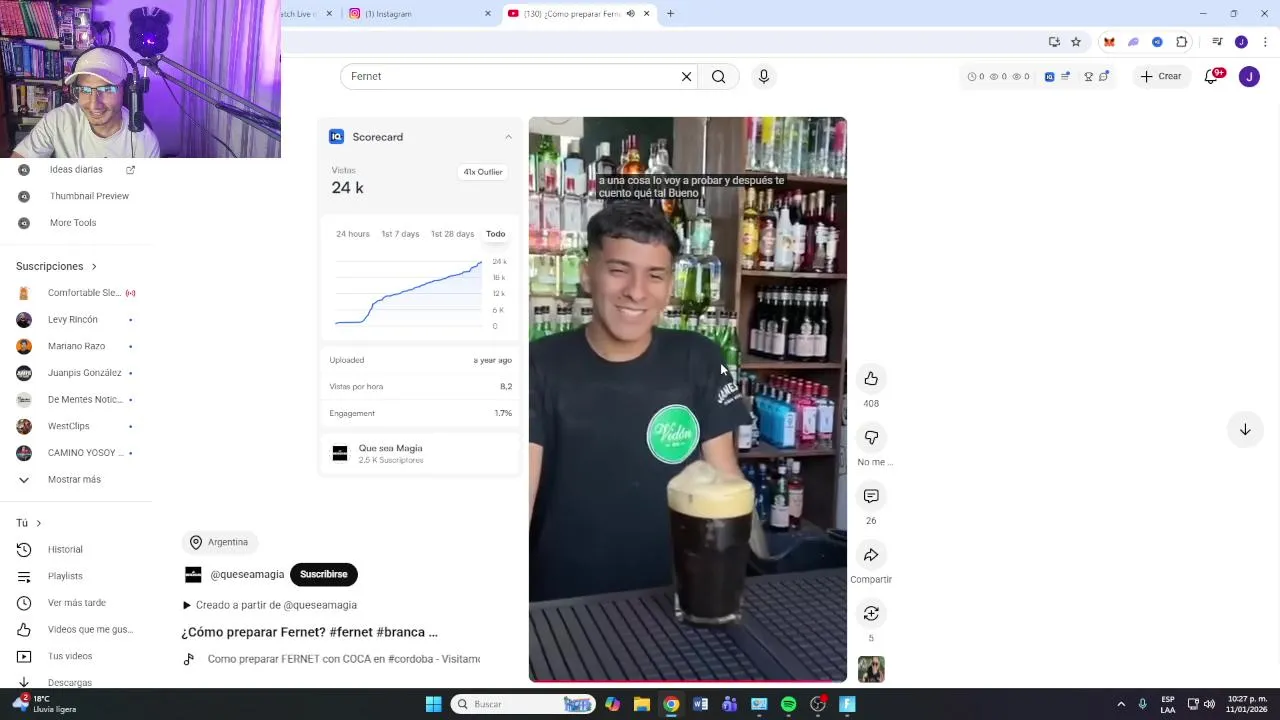
Task: Click the Chrome profile avatar J
Action: coord(1241,42)
